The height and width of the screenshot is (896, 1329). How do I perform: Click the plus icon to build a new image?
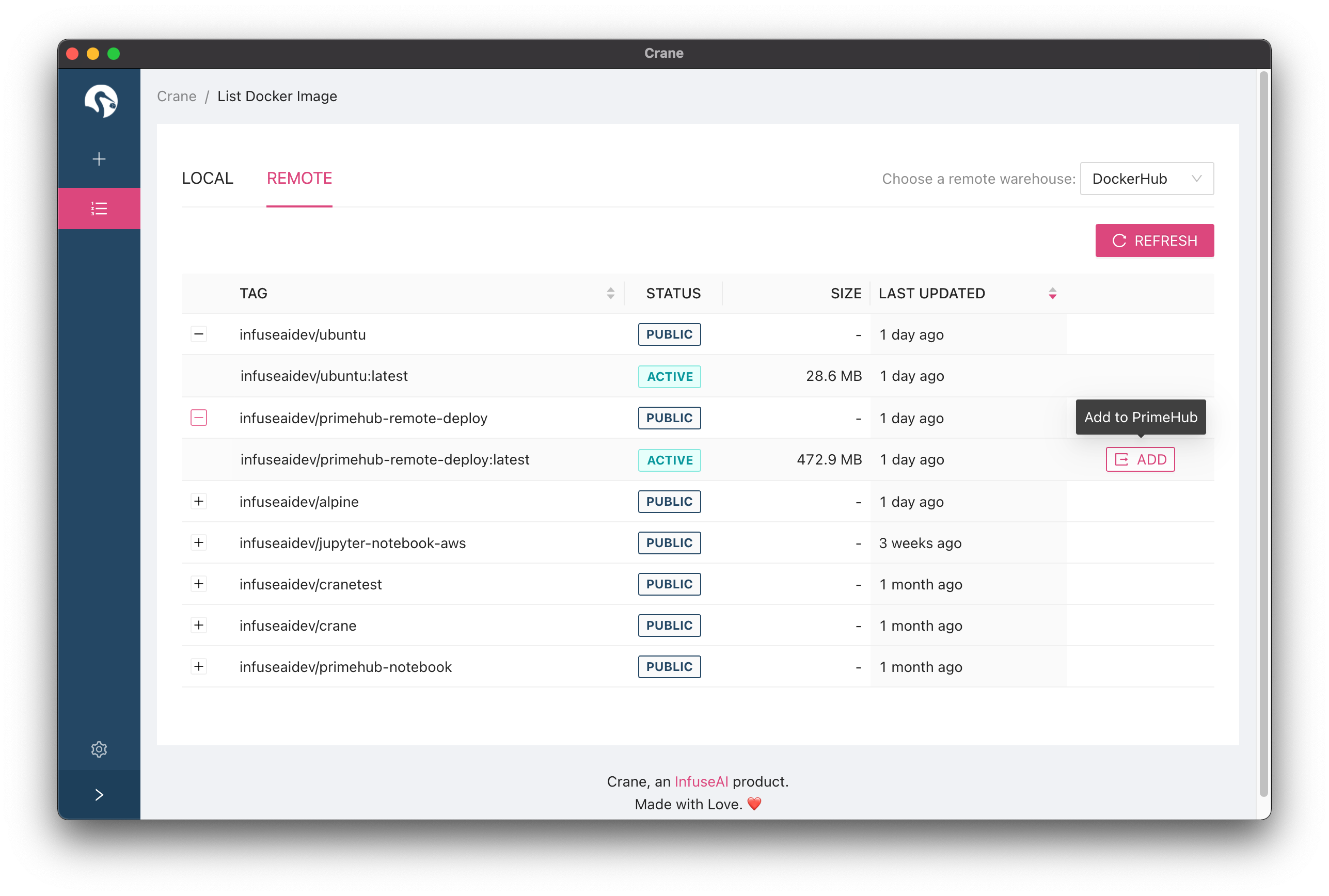(x=99, y=159)
